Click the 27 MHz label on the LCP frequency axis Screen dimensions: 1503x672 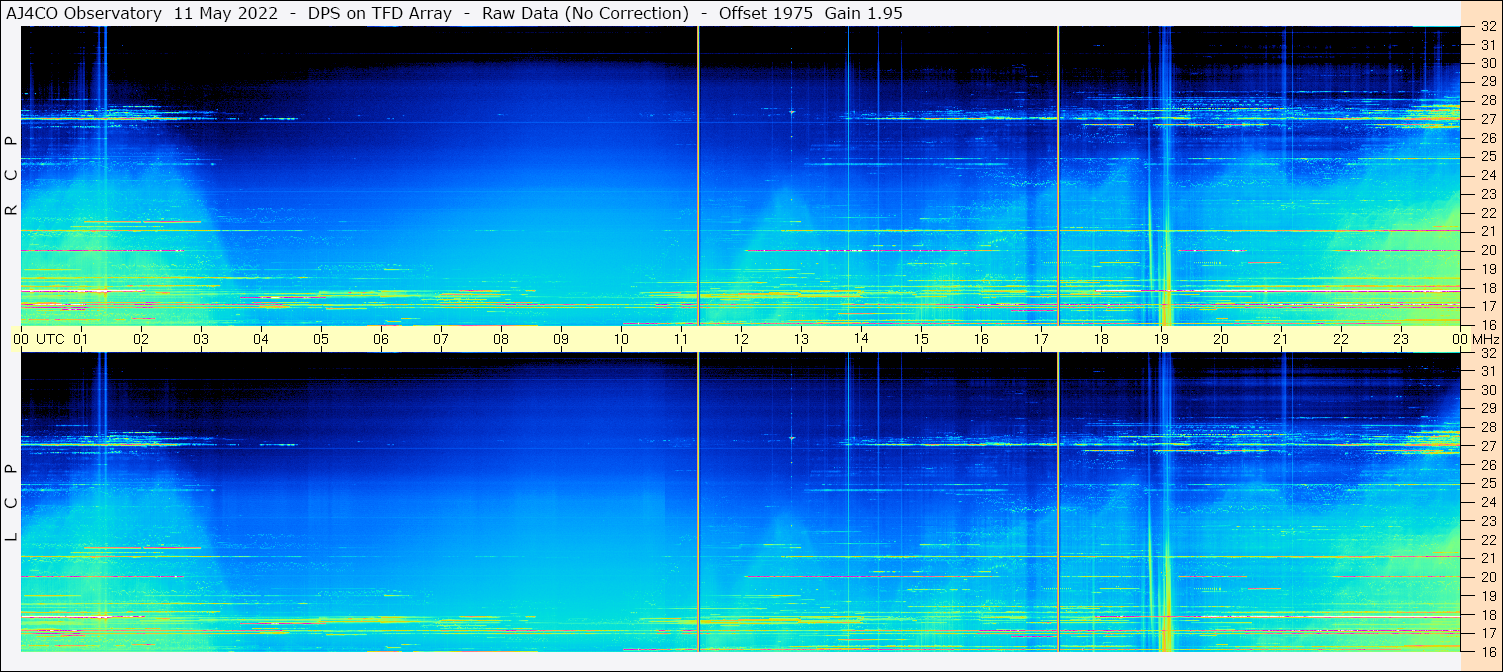pyautogui.click(x=1487, y=446)
